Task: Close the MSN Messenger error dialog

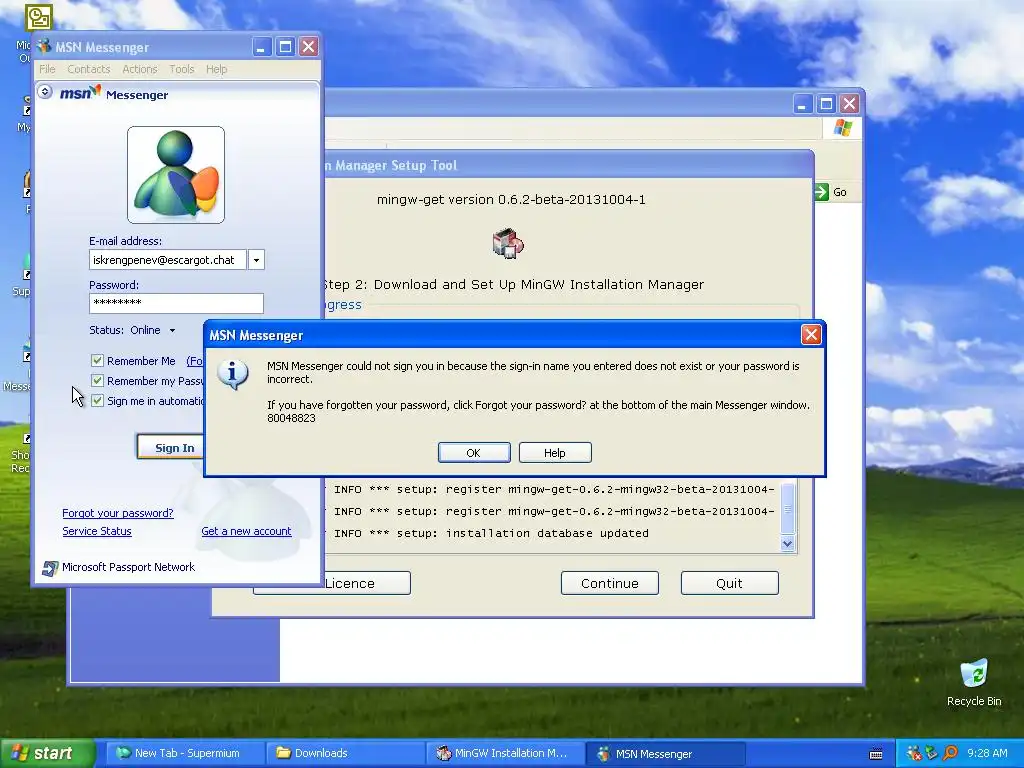Action: [x=810, y=335]
